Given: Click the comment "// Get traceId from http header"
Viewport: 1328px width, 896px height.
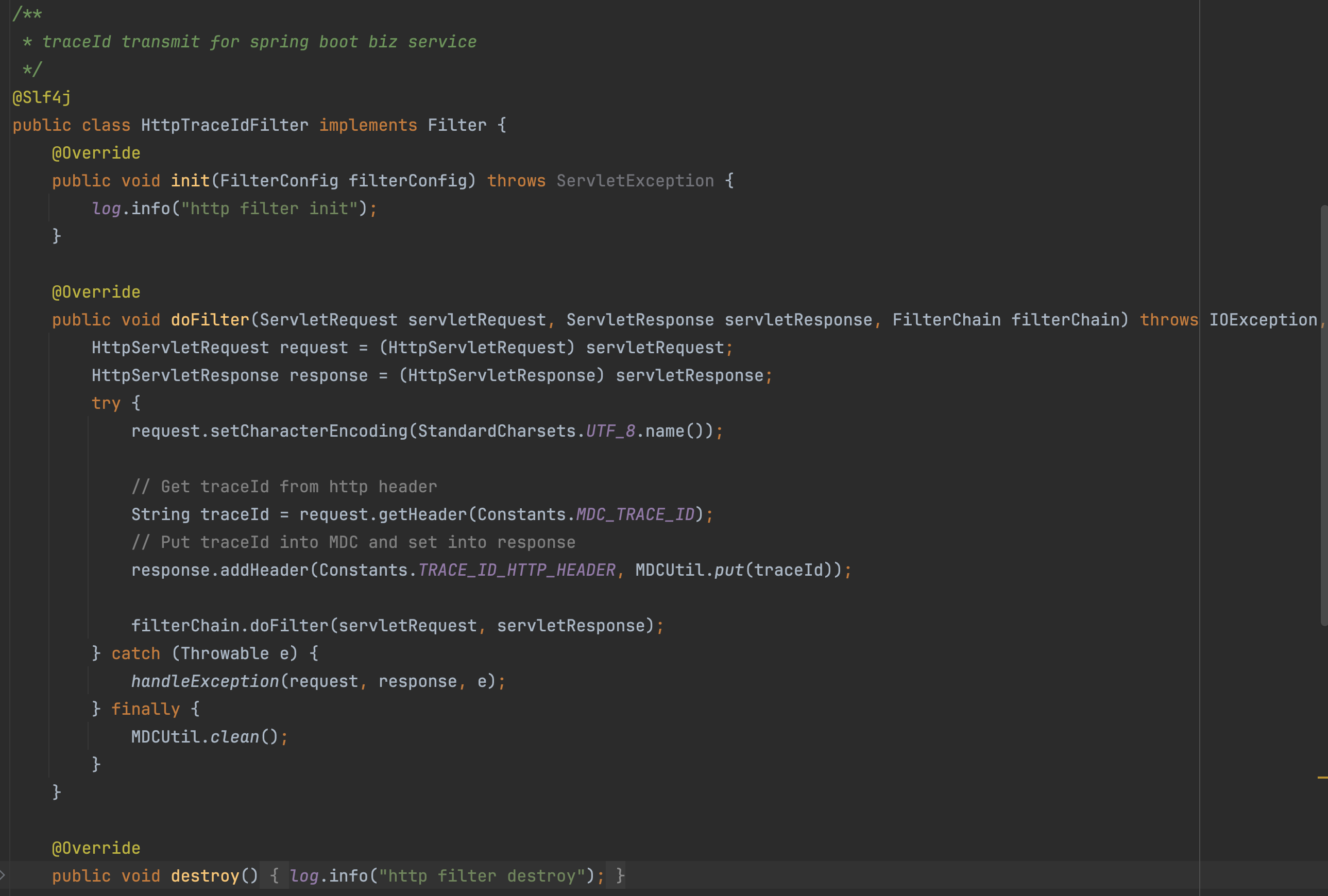Looking at the screenshot, I should (x=284, y=487).
